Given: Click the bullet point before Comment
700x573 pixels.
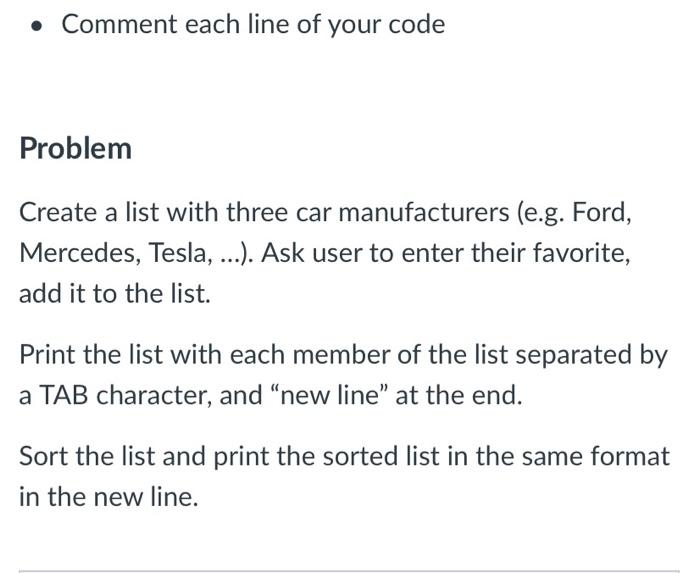Looking at the screenshot, I should pyautogui.click(x=37, y=26).
